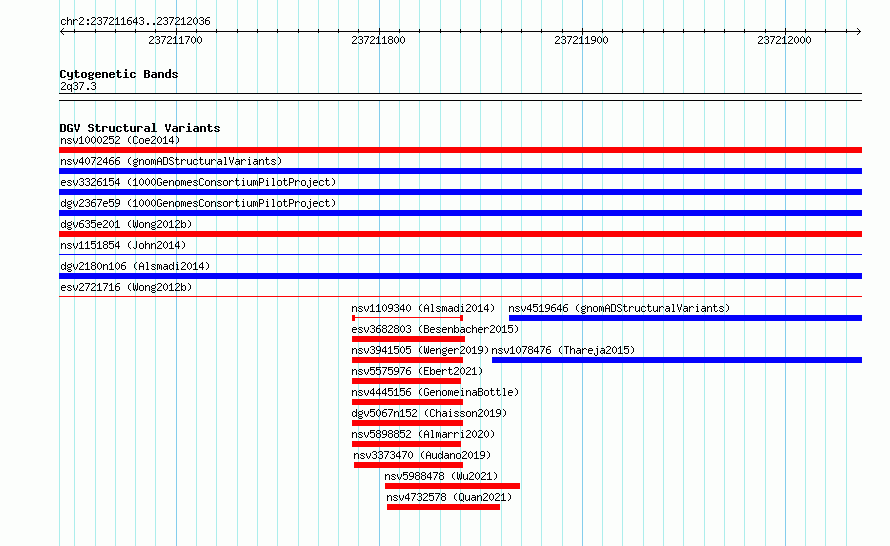Click the DGV Structural Variants track title

(x=140, y=128)
